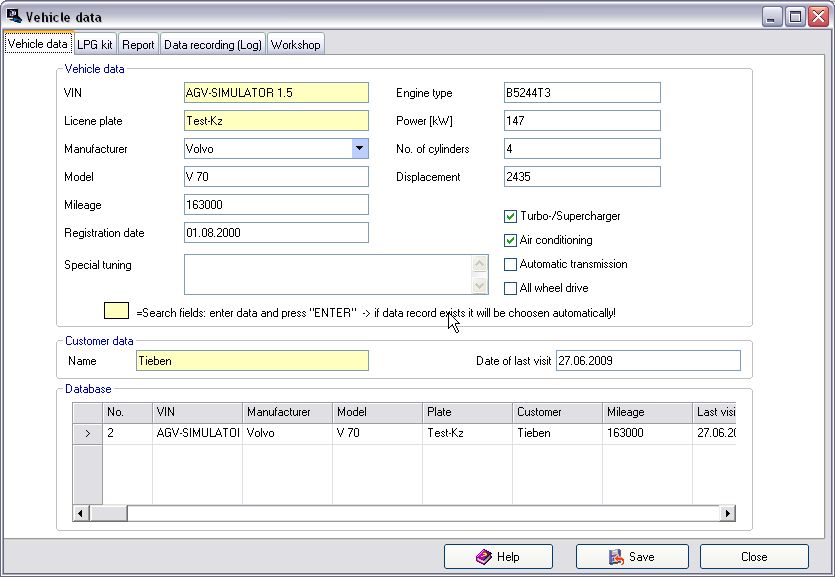This screenshot has height=577, width=835.
Task: Click the 163000 cell in the database row
Action: (648, 434)
